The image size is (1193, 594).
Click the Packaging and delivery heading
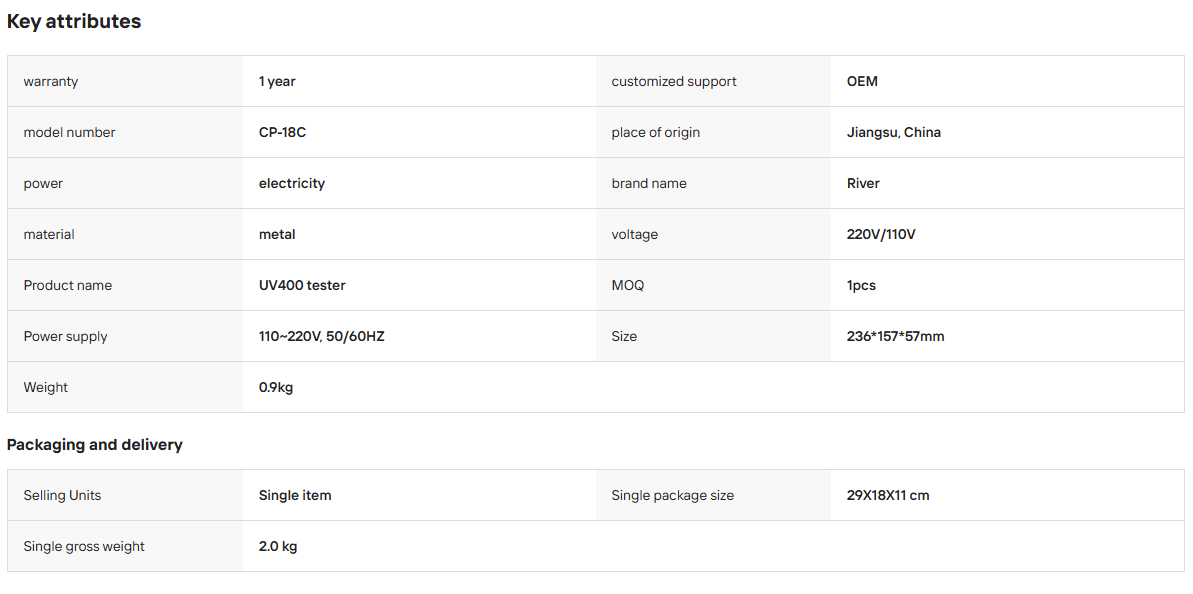[x=94, y=445]
